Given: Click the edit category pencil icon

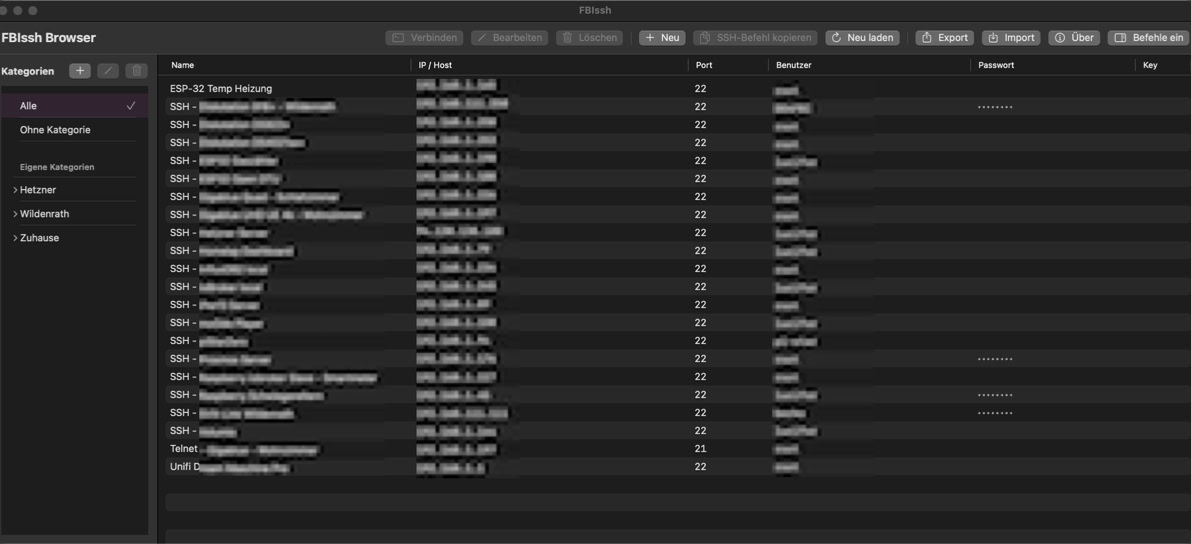Looking at the screenshot, I should (x=108, y=71).
